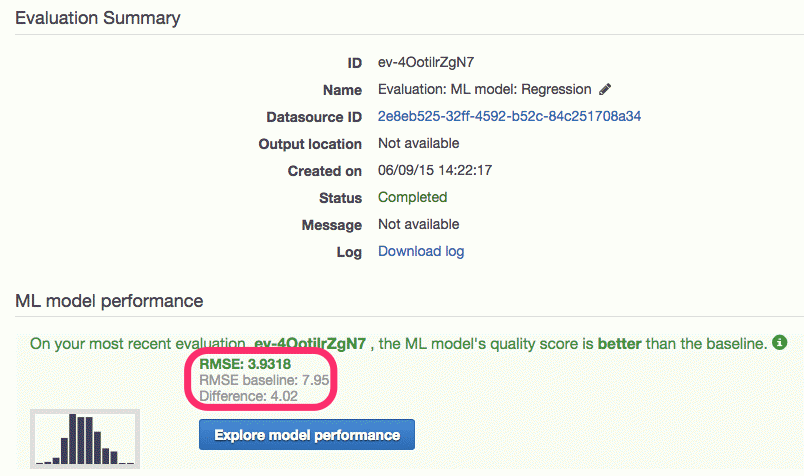Click the Evaluation Summary heading

(97, 18)
